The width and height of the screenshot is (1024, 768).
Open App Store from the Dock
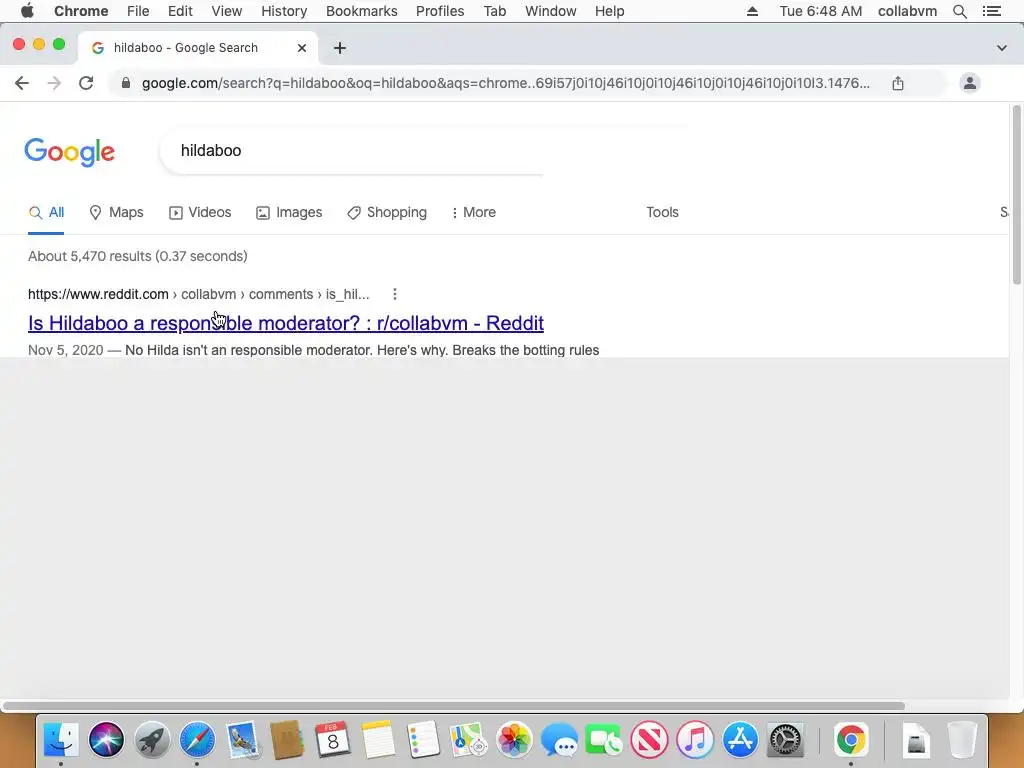(x=740, y=740)
